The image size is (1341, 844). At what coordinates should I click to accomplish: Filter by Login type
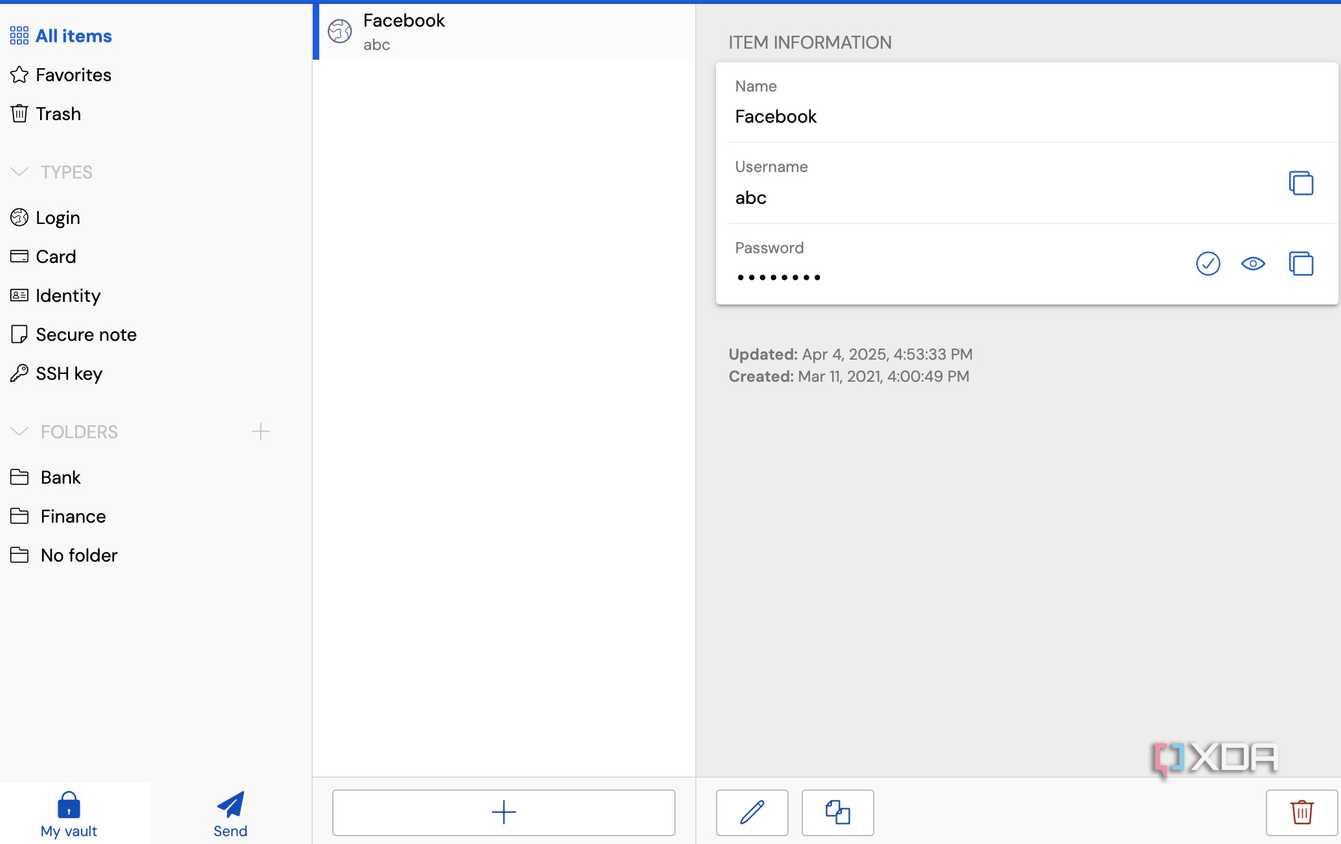45,218
